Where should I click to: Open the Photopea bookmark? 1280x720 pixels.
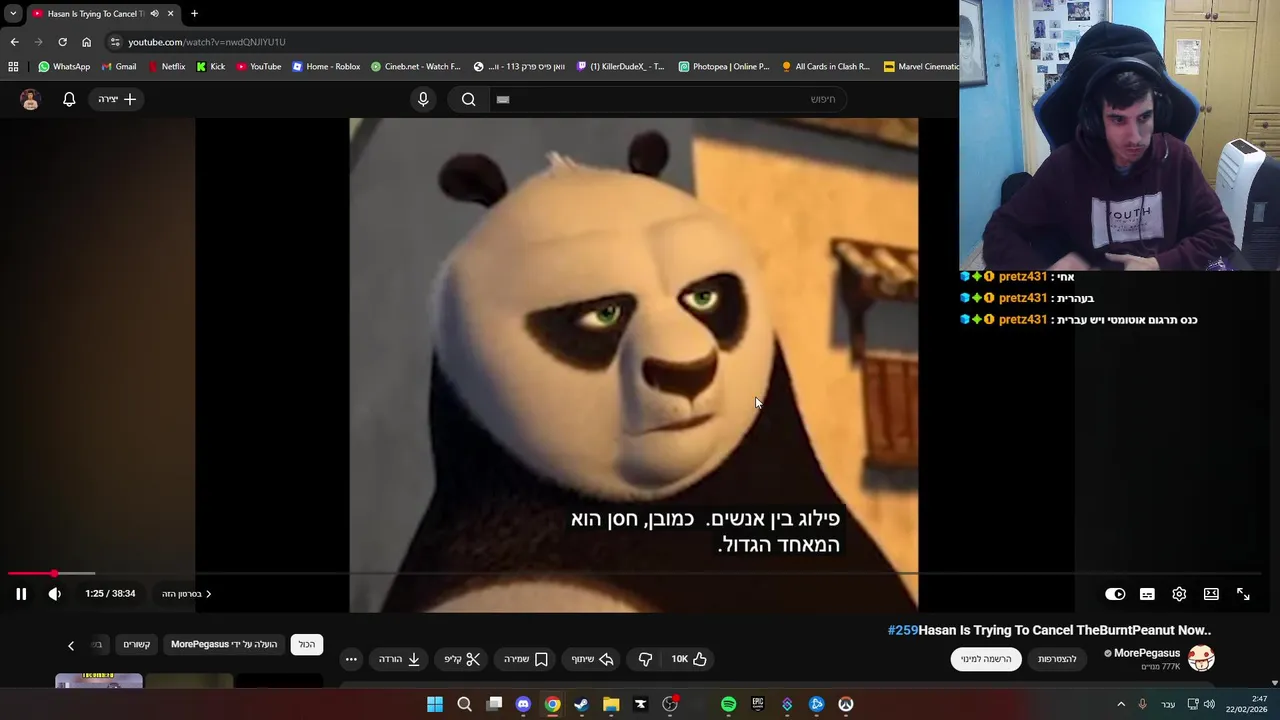pos(724,67)
